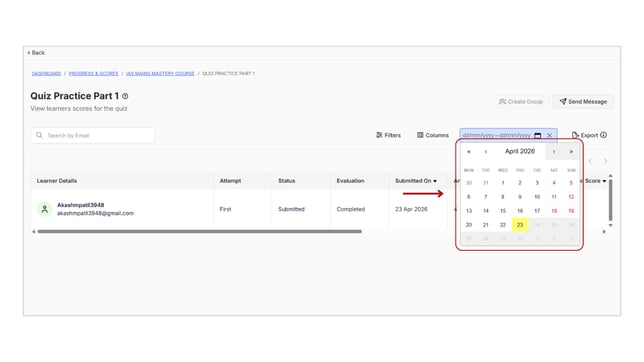Click the Send Message button
This screenshot has width=644, height=362.
(x=583, y=101)
